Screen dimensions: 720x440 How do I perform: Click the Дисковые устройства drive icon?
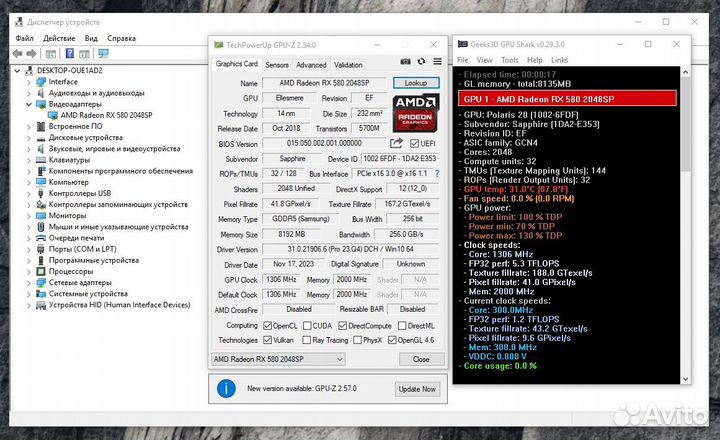tap(41, 138)
